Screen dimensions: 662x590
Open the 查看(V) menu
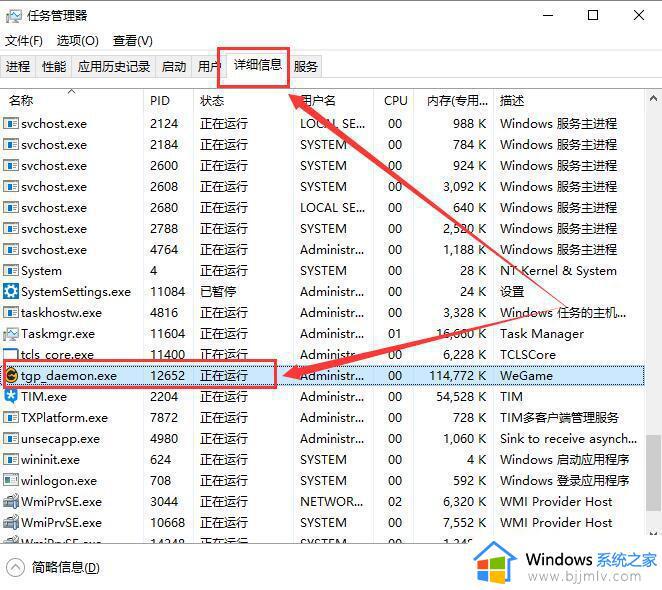(133, 41)
